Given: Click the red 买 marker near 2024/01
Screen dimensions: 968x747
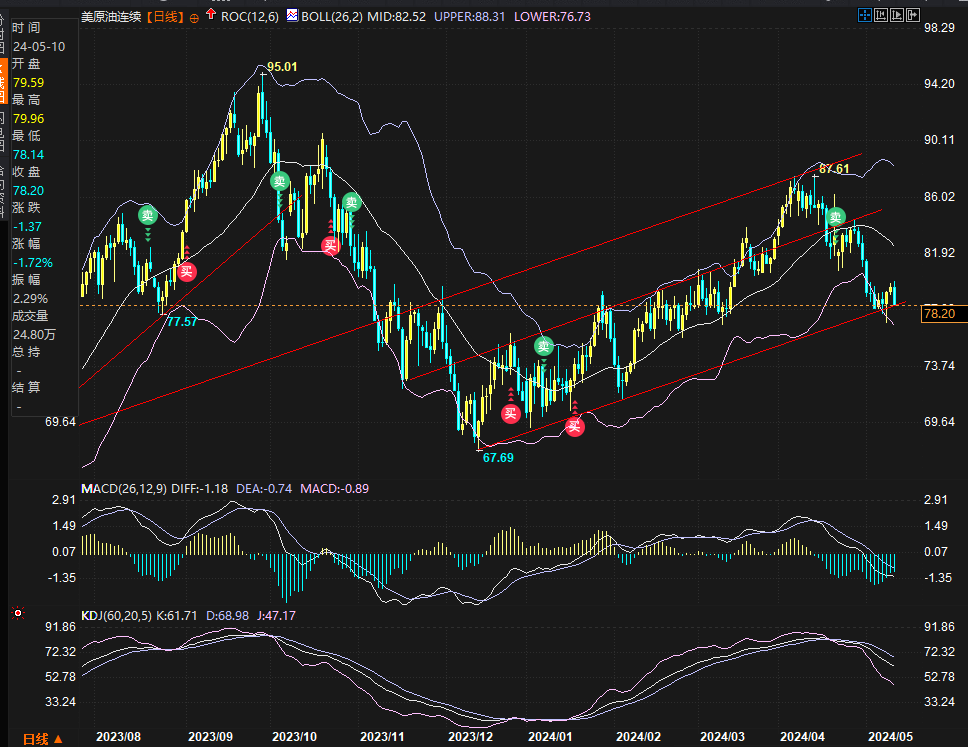Looking at the screenshot, I should coord(574,427).
